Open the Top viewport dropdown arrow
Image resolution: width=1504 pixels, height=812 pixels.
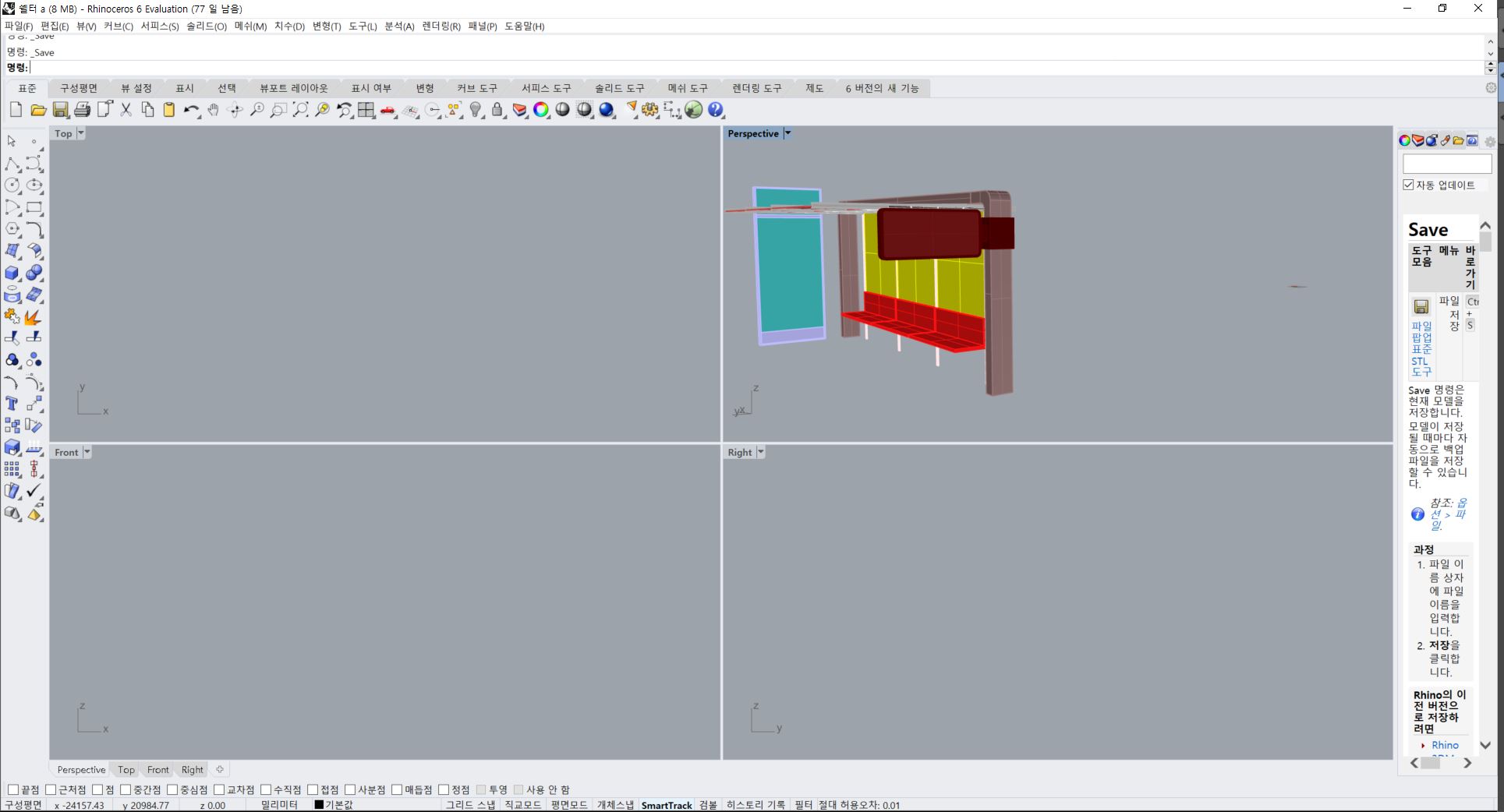coord(81,133)
